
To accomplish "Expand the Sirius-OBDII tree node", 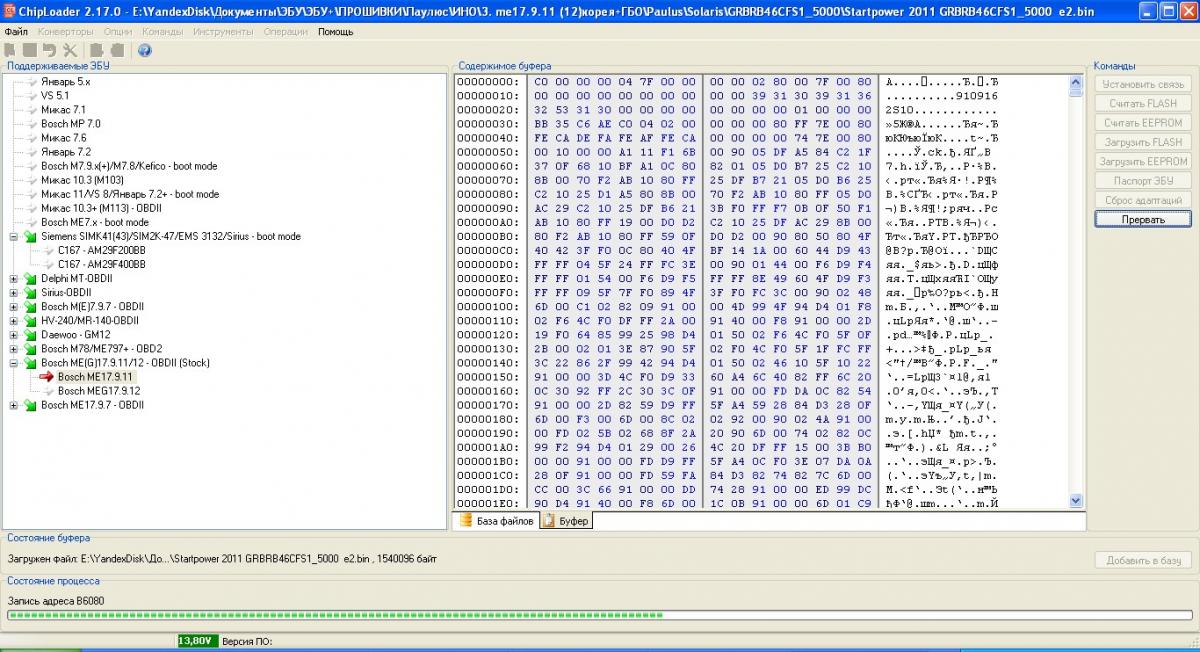I will click(x=13, y=292).
